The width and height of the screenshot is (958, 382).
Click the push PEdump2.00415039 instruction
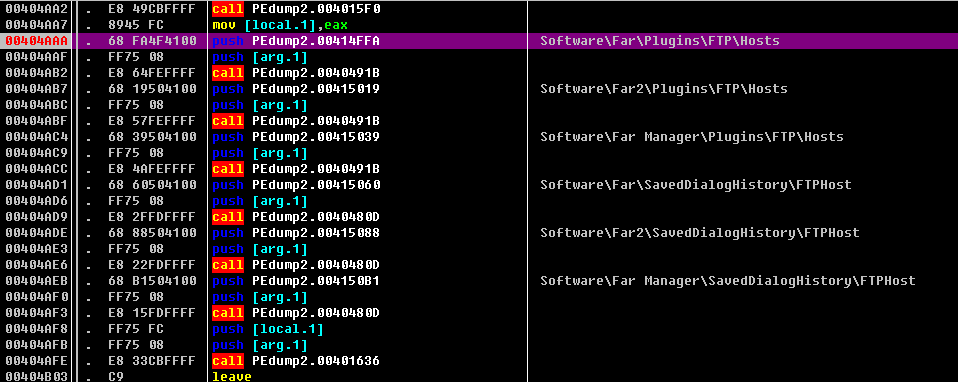296,137
